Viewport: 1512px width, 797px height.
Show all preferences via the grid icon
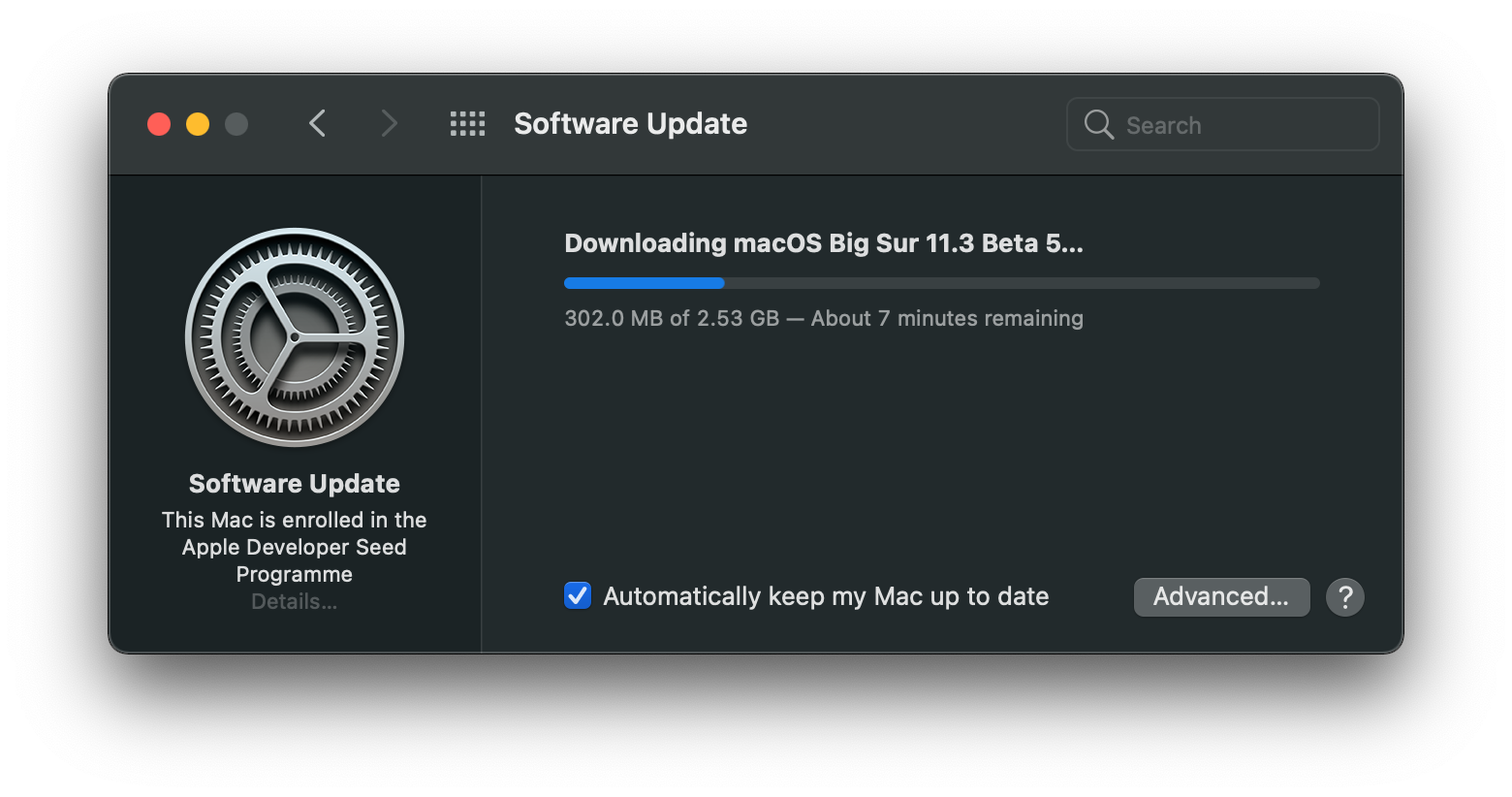tap(467, 124)
